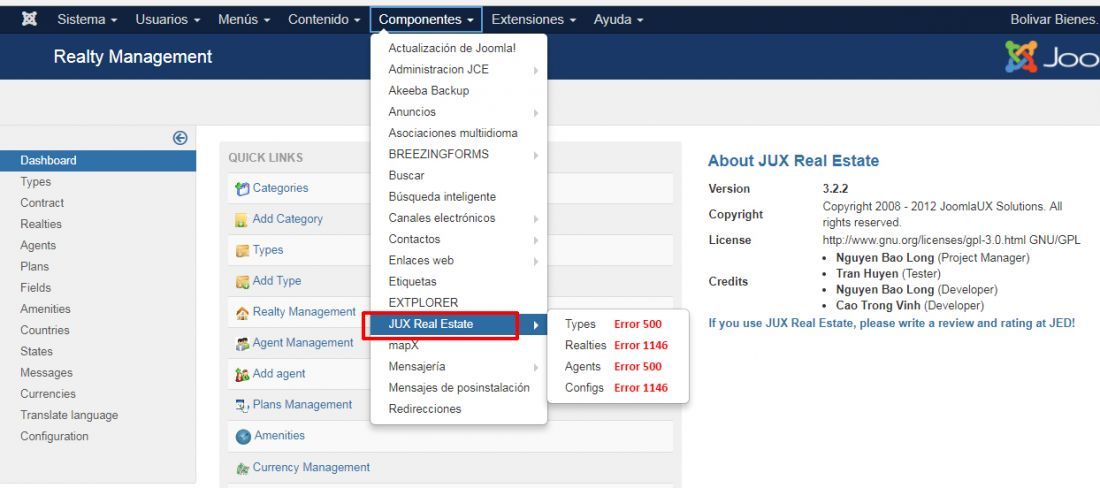The image size is (1100, 488).
Task: Click the Categories quick link icon
Action: coord(242,189)
